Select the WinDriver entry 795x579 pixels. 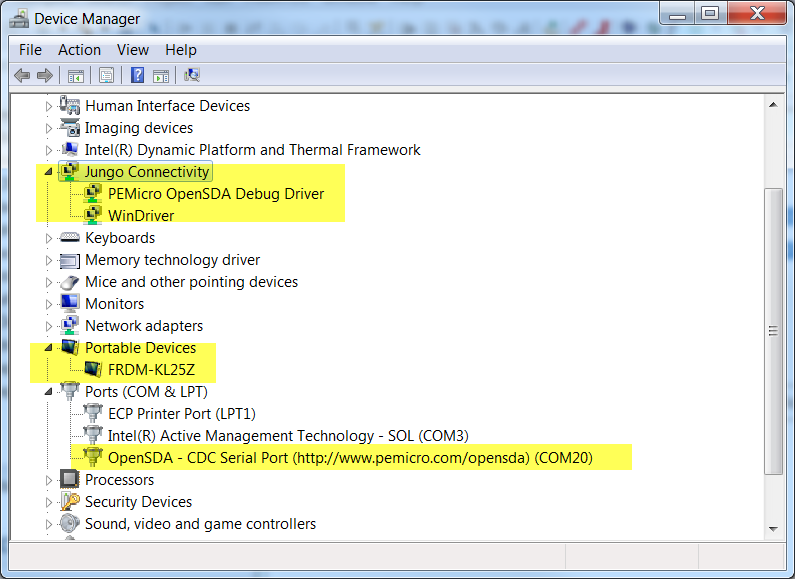pos(141,215)
